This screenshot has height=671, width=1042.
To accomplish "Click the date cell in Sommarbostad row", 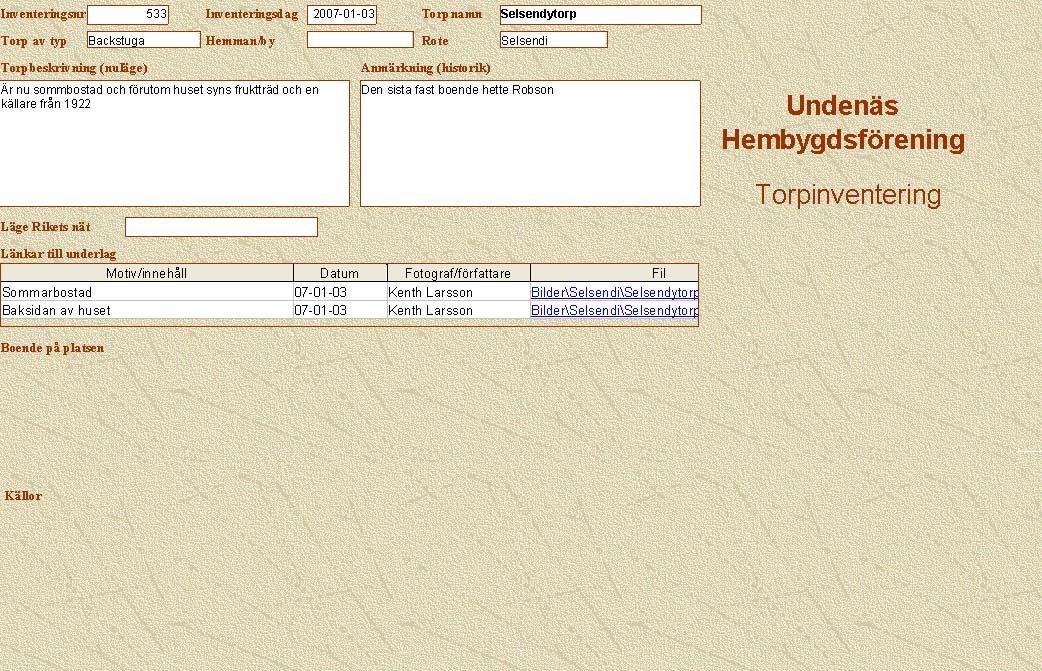I will pos(339,292).
